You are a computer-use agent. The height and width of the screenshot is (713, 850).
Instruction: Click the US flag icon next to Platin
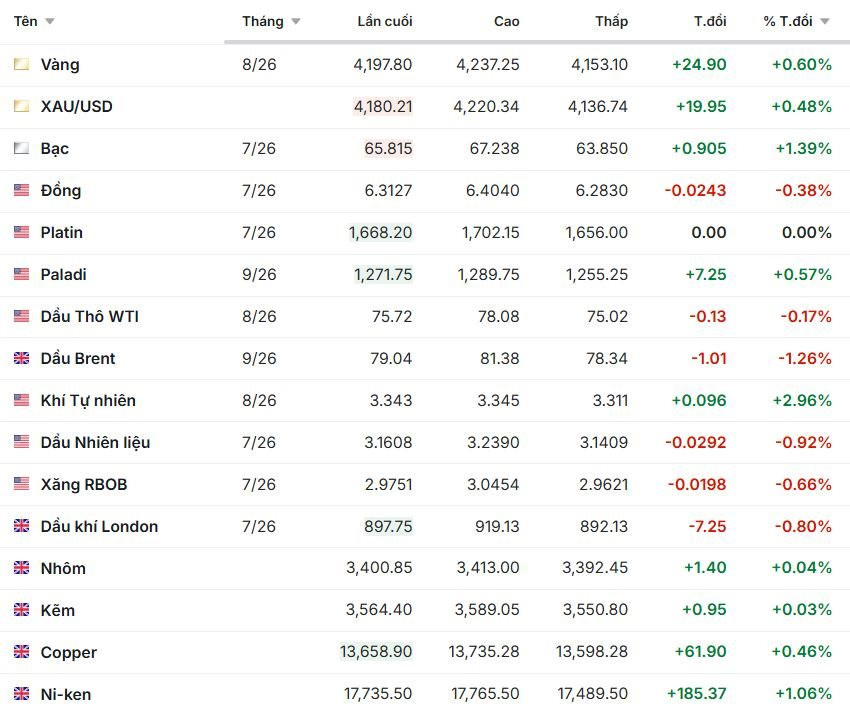(x=22, y=232)
